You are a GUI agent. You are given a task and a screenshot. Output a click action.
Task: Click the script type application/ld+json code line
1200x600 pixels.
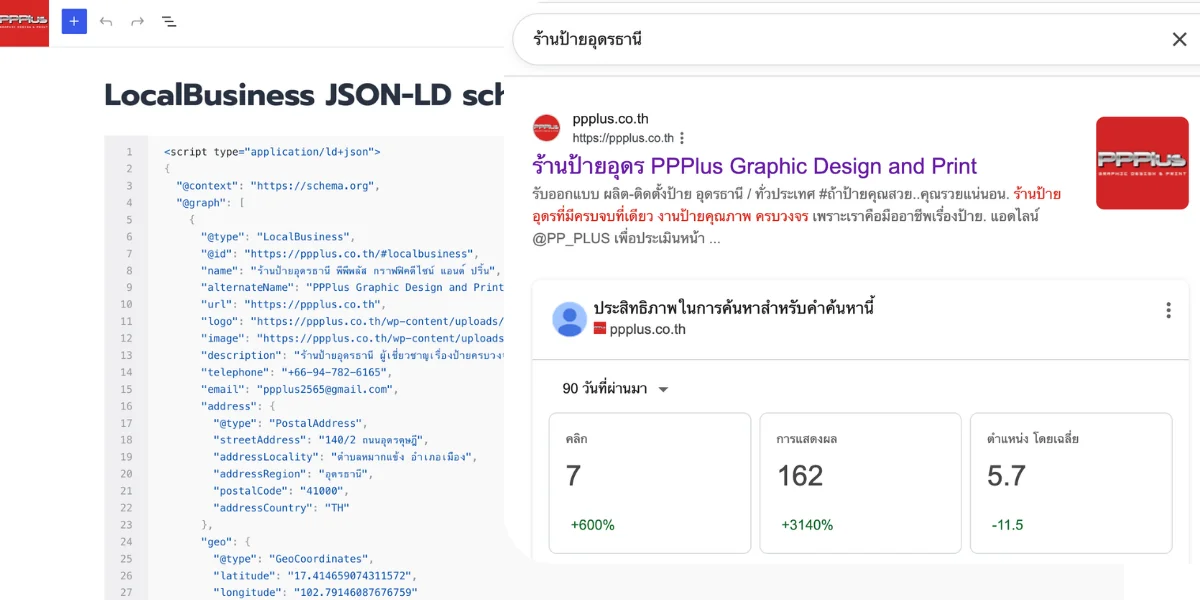pyautogui.click(x=272, y=152)
